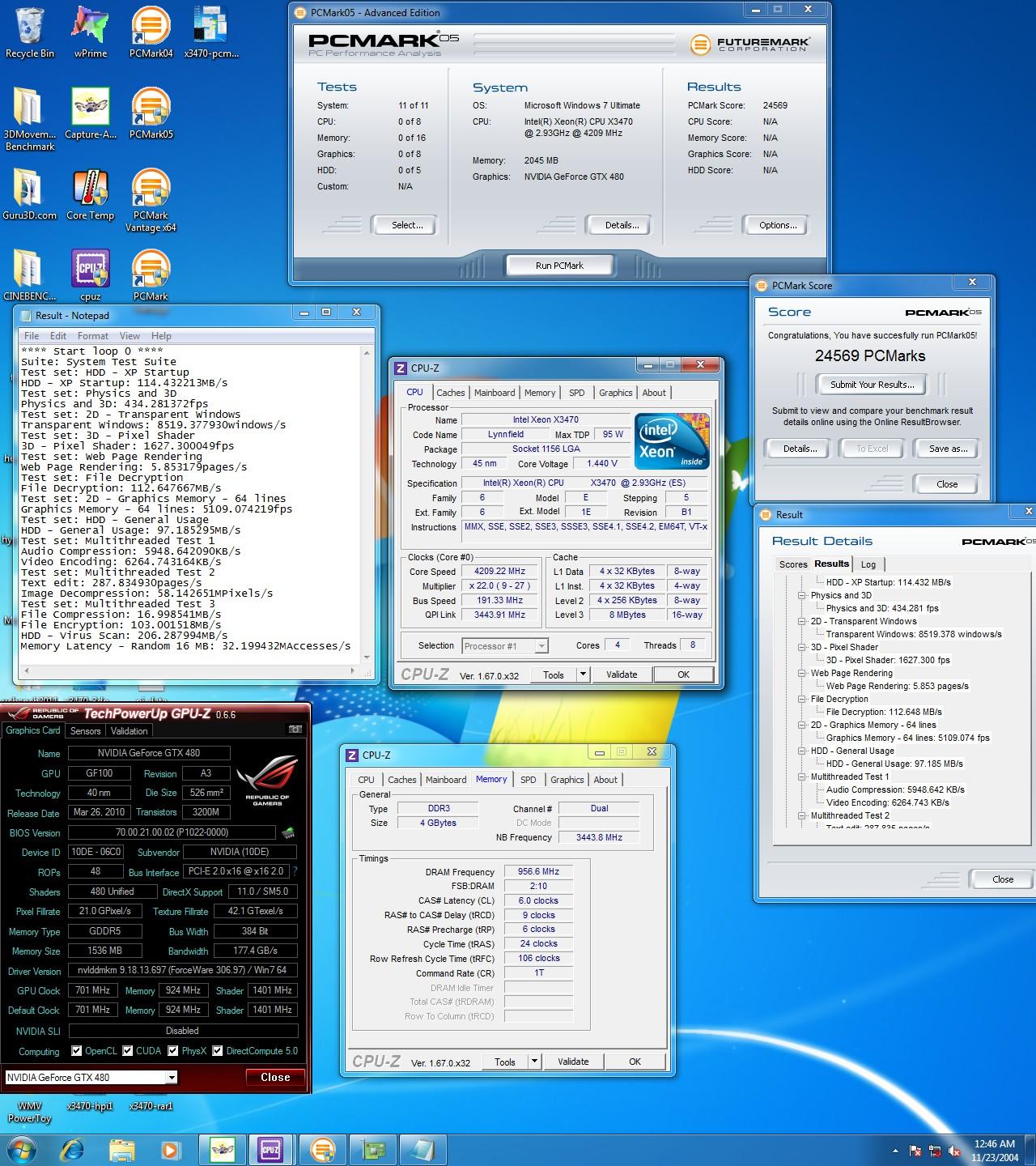Switch to PCMark05 via taskbar button
Viewport: 1036px width, 1166px height.
pos(322,1149)
